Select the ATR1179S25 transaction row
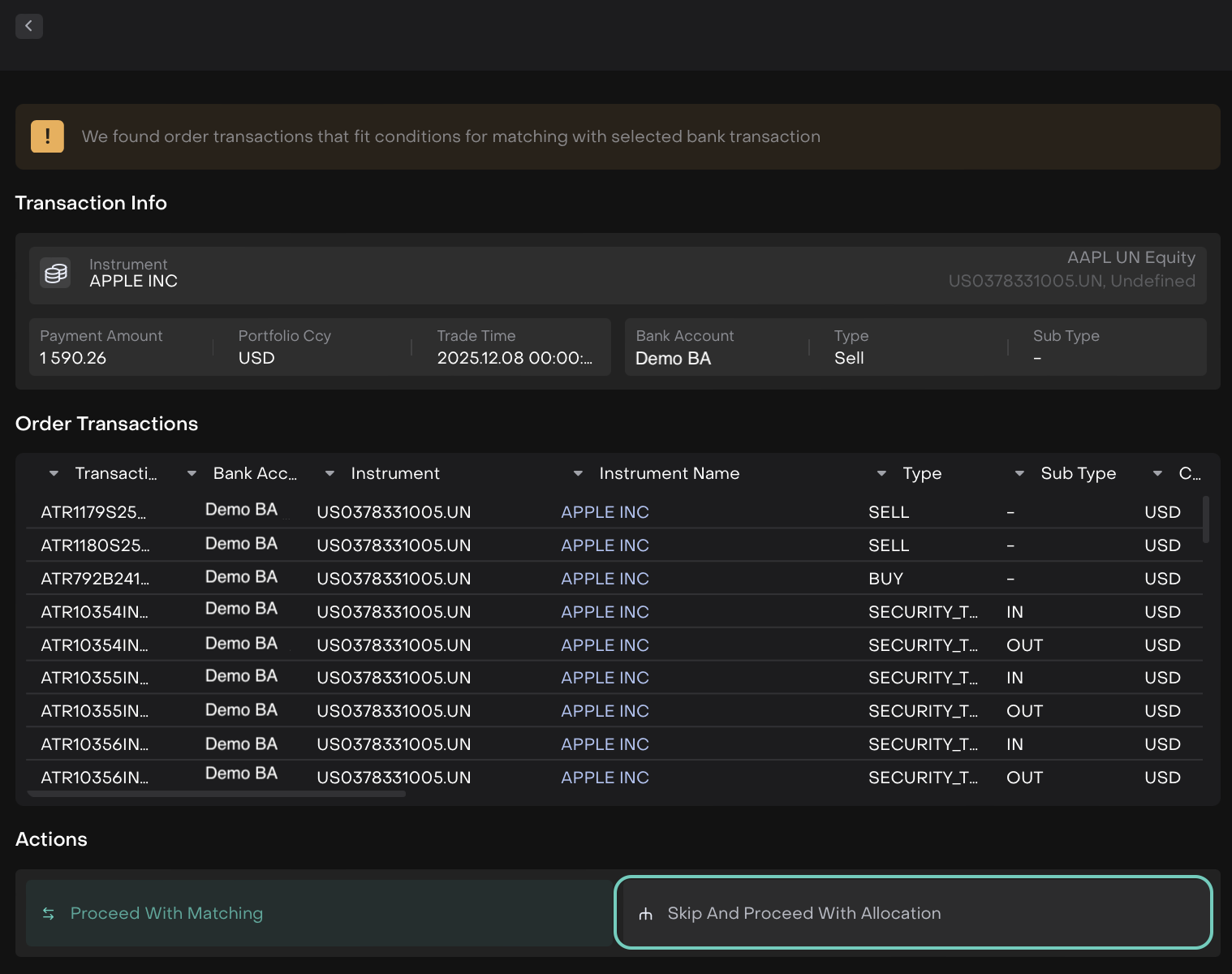Image resolution: width=1232 pixels, height=974 pixels. click(x=93, y=512)
